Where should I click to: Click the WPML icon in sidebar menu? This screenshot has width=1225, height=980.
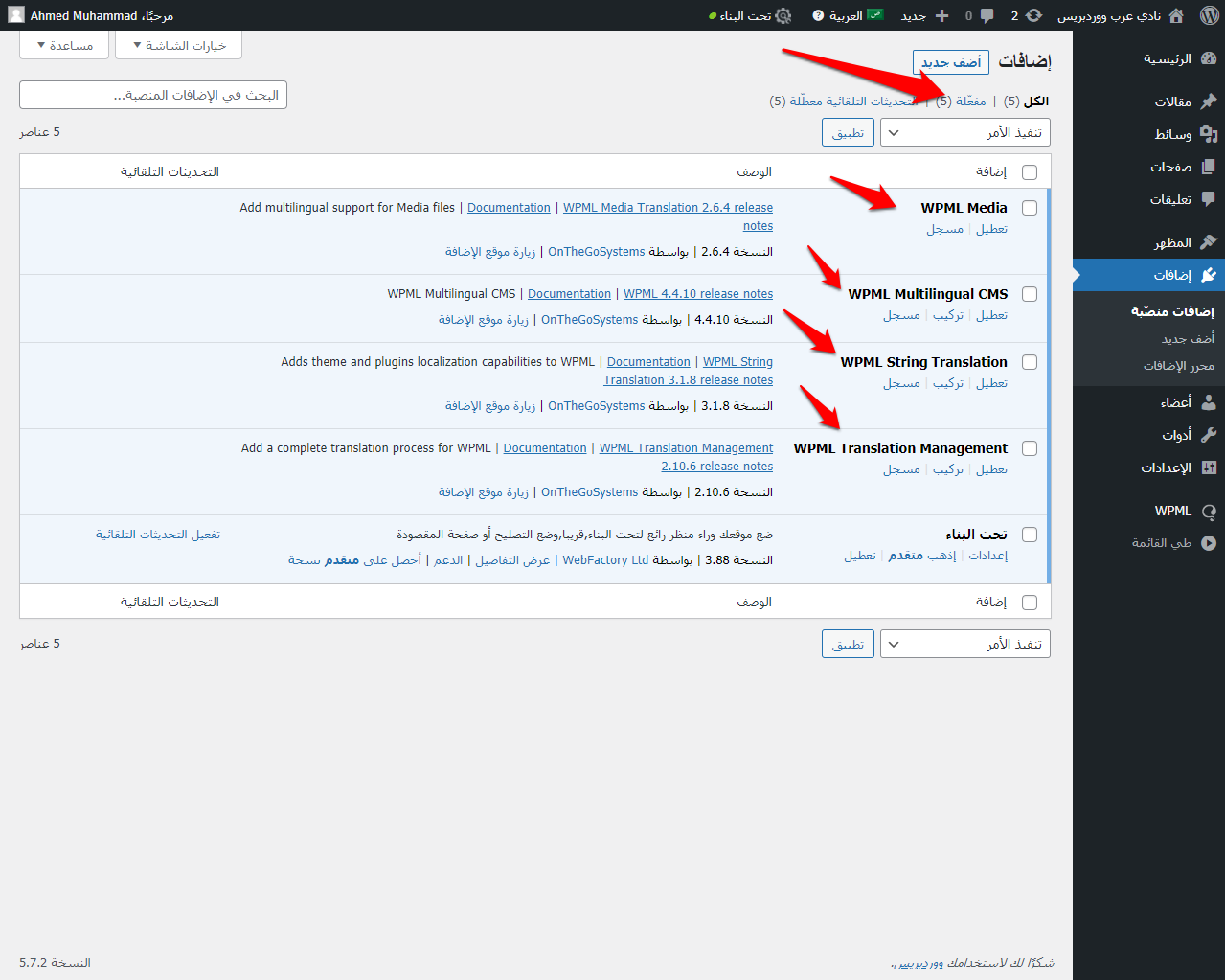coord(1209,512)
